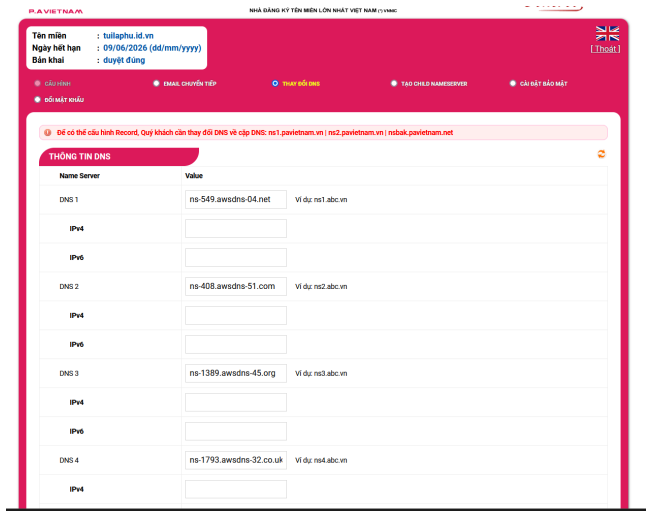Select the Cấu hình radio option
Image resolution: width=657 pixels, height=521 pixels.
(x=37, y=83)
